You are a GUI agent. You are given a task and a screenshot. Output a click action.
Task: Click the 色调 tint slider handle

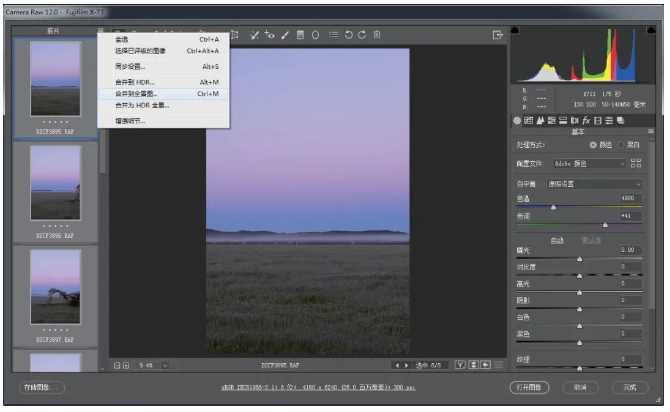pyautogui.click(x=605, y=225)
